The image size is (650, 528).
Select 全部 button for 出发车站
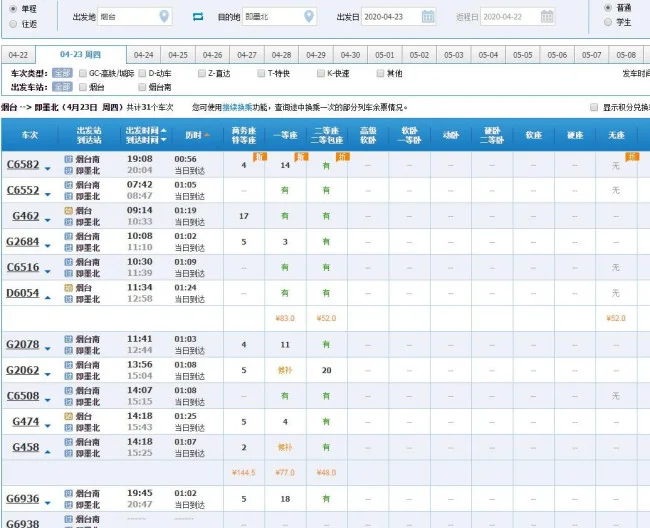click(62, 87)
